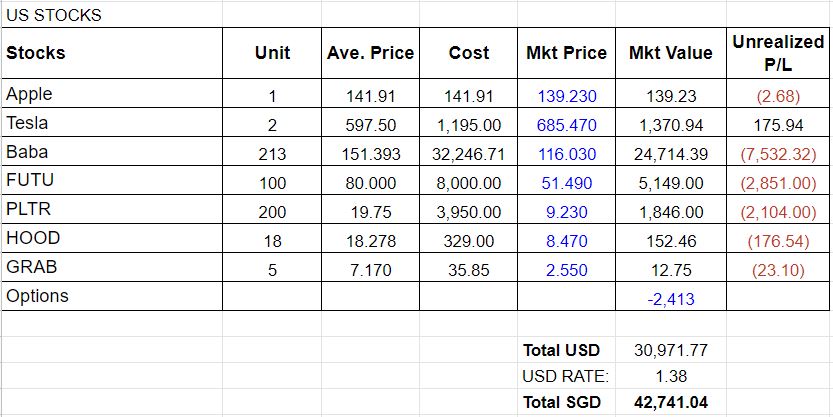Click the Mkt Value column header
The height and width of the screenshot is (417, 833).
tap(670, 53)
